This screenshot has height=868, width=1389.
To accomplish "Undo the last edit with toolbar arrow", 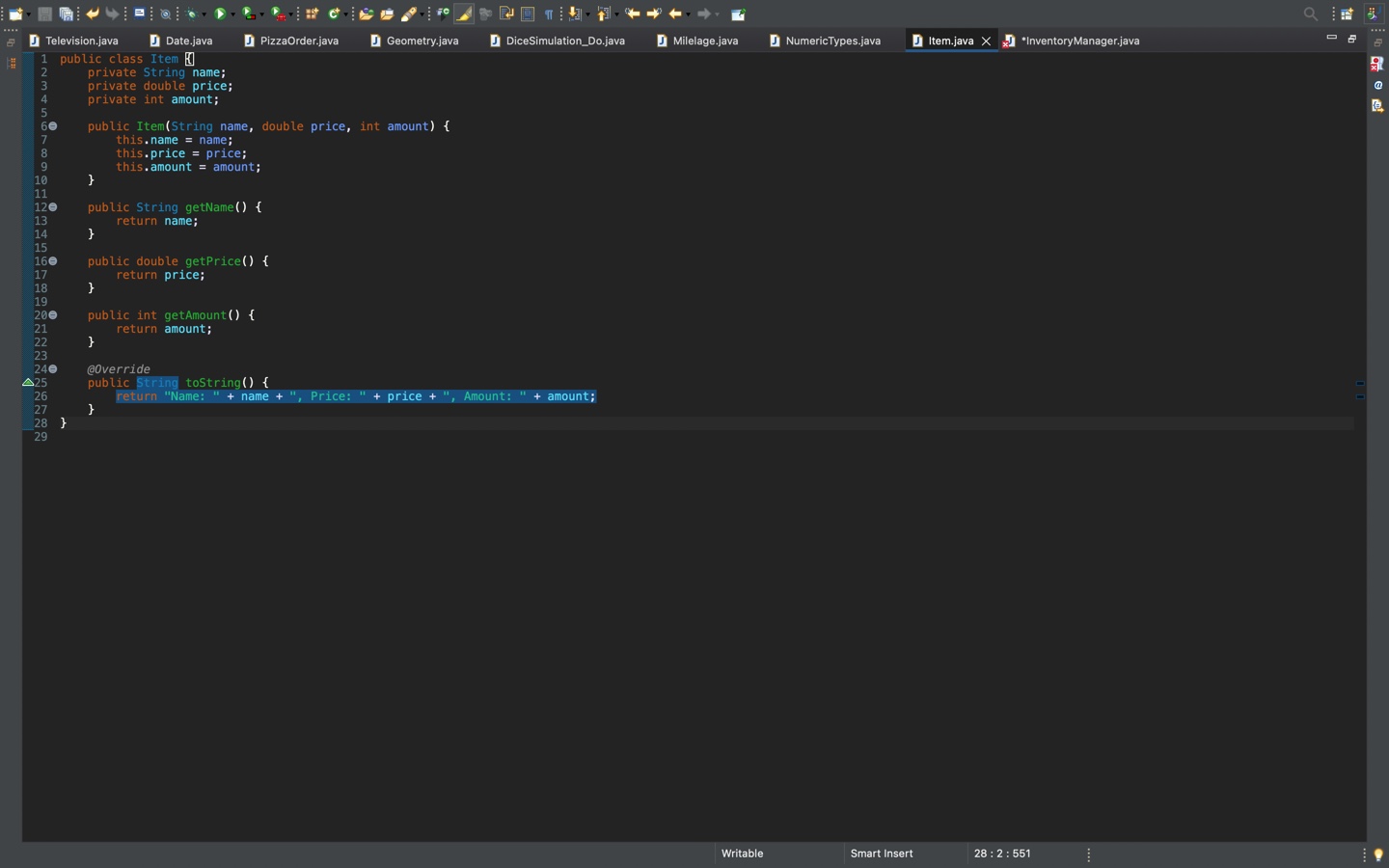I will 91,14.
